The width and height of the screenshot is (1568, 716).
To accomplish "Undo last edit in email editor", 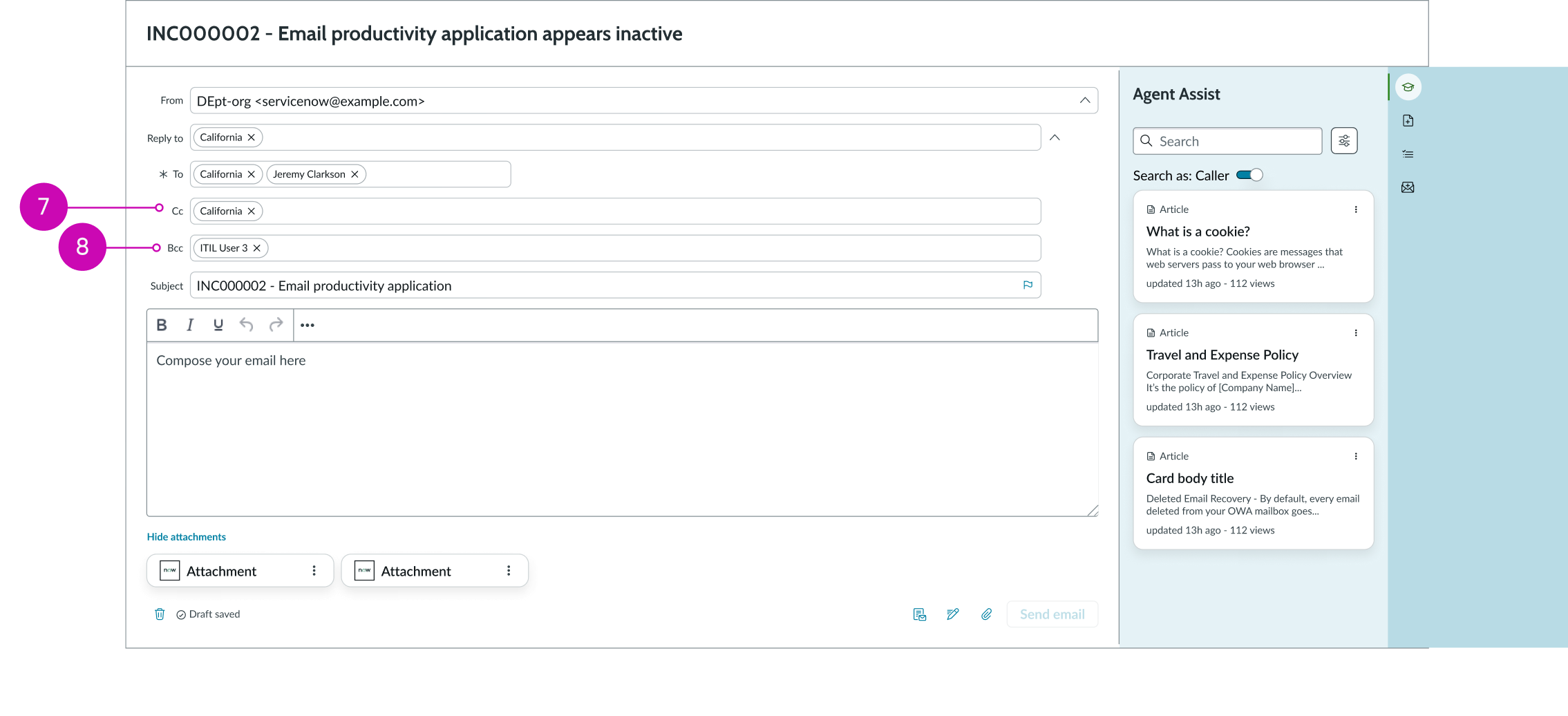I will (247, 325).
